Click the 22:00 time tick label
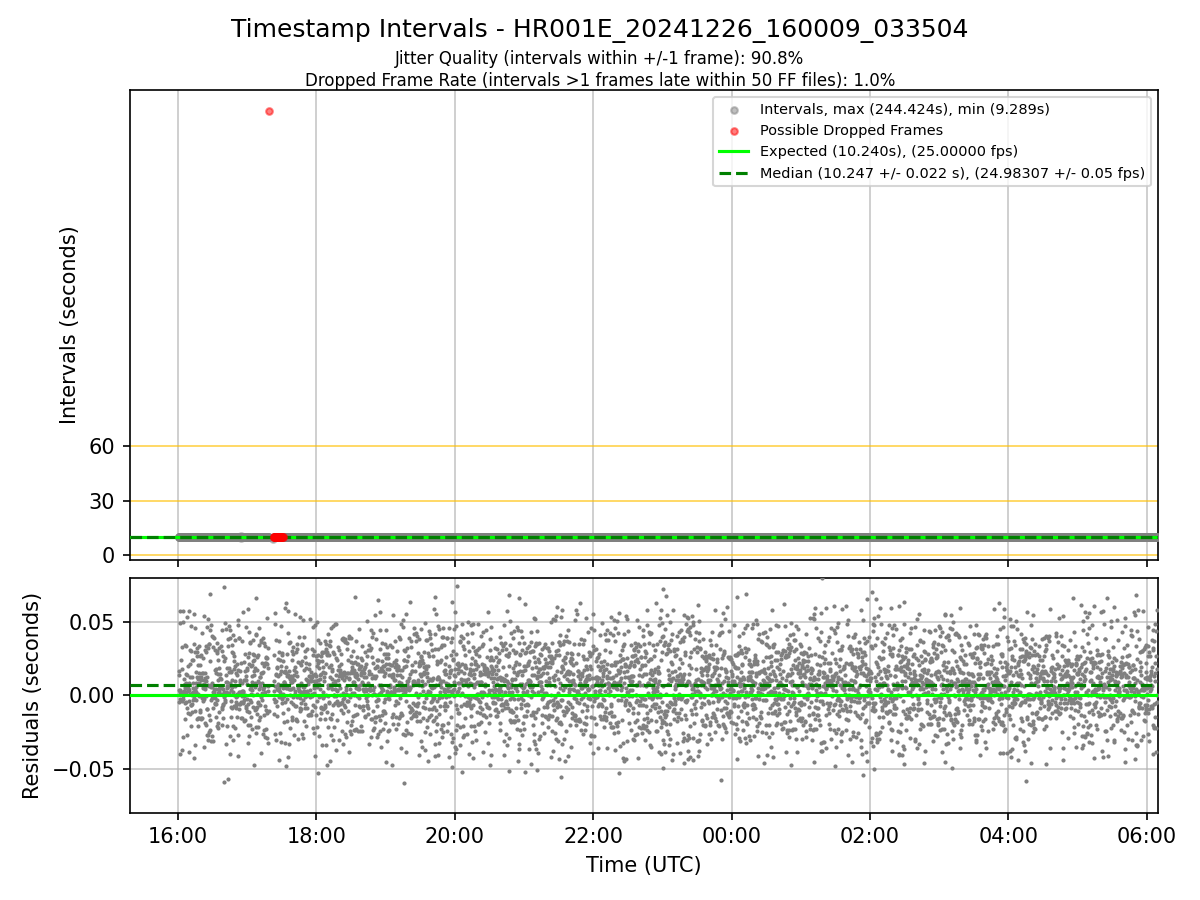This screenshot has width=1200, height=900. click(593, 834)
